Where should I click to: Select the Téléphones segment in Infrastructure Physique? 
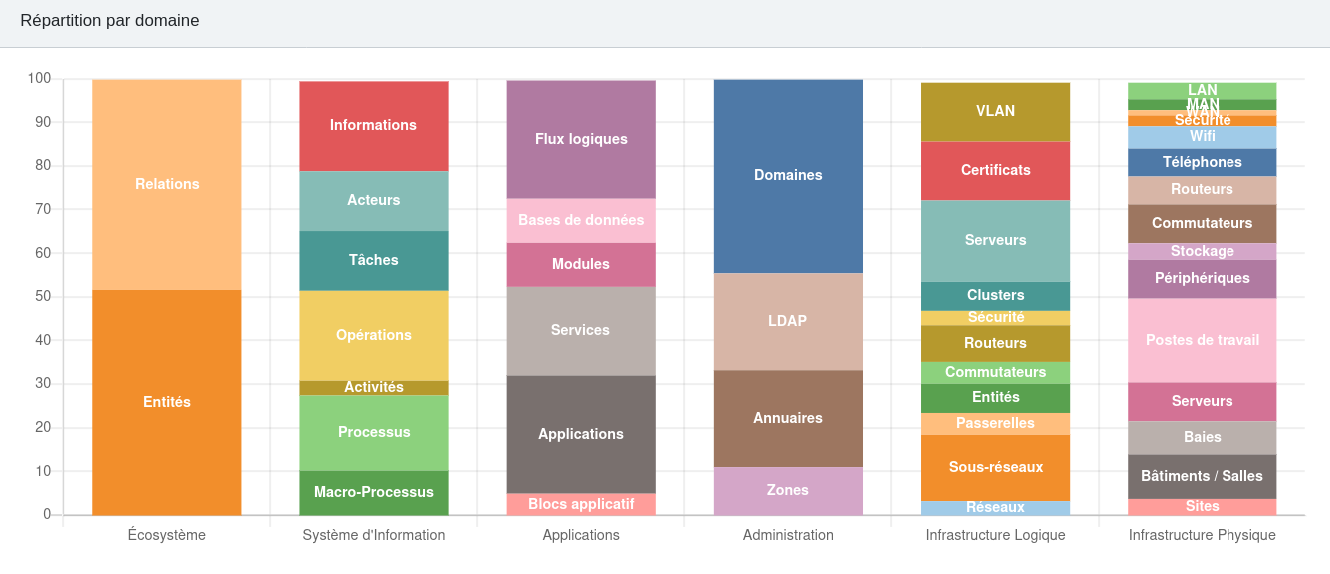point(1202,162)
